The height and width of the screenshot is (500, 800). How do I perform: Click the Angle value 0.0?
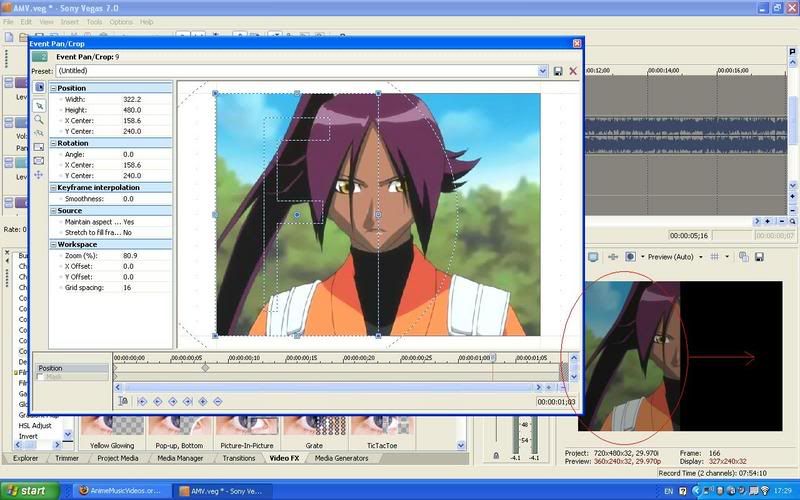tap(128, 154)
